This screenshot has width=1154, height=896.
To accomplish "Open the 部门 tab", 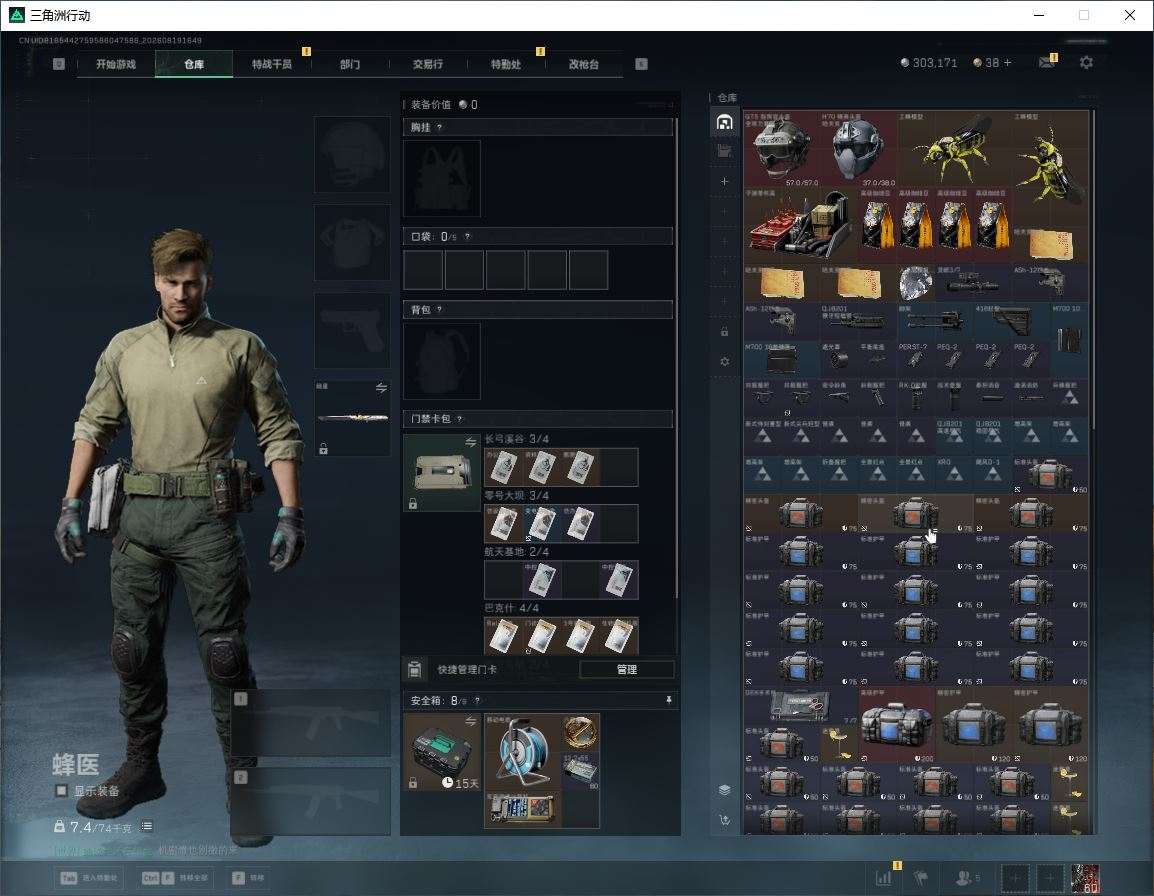I will [x=350, y=64].
